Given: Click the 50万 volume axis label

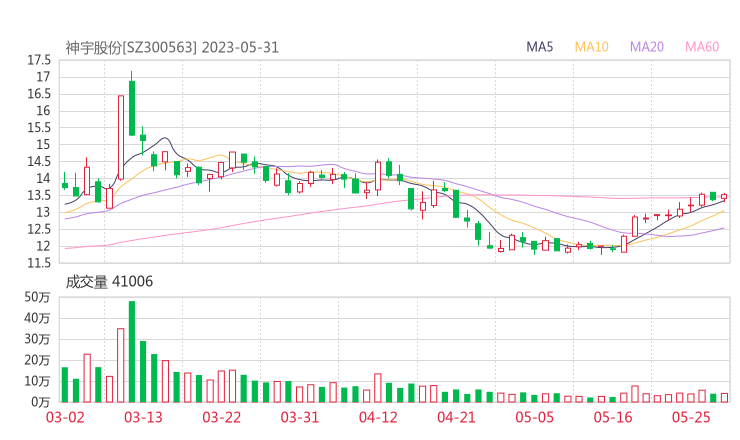Looking at the screenshot, I should click(37, 297).
